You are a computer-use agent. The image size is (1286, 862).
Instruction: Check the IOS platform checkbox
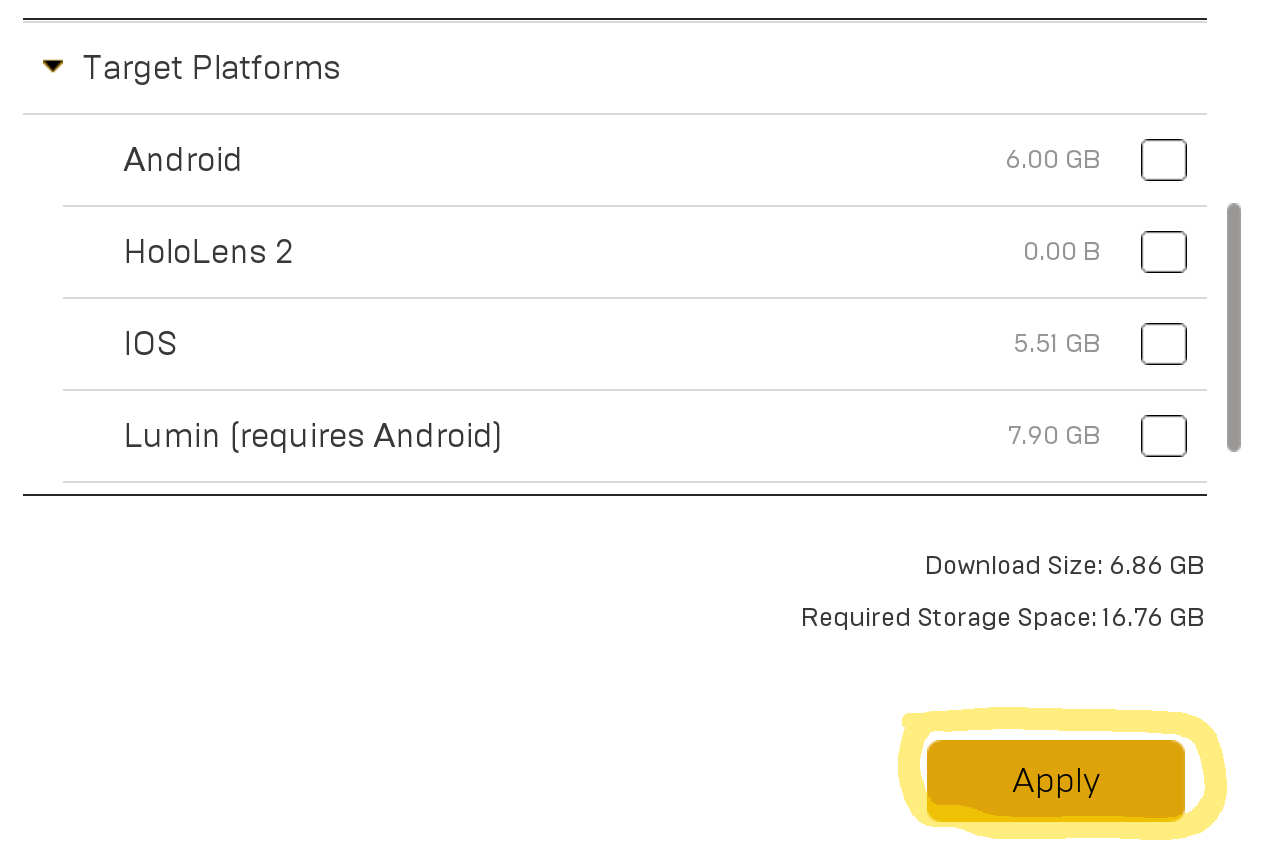pos(1164,344)
